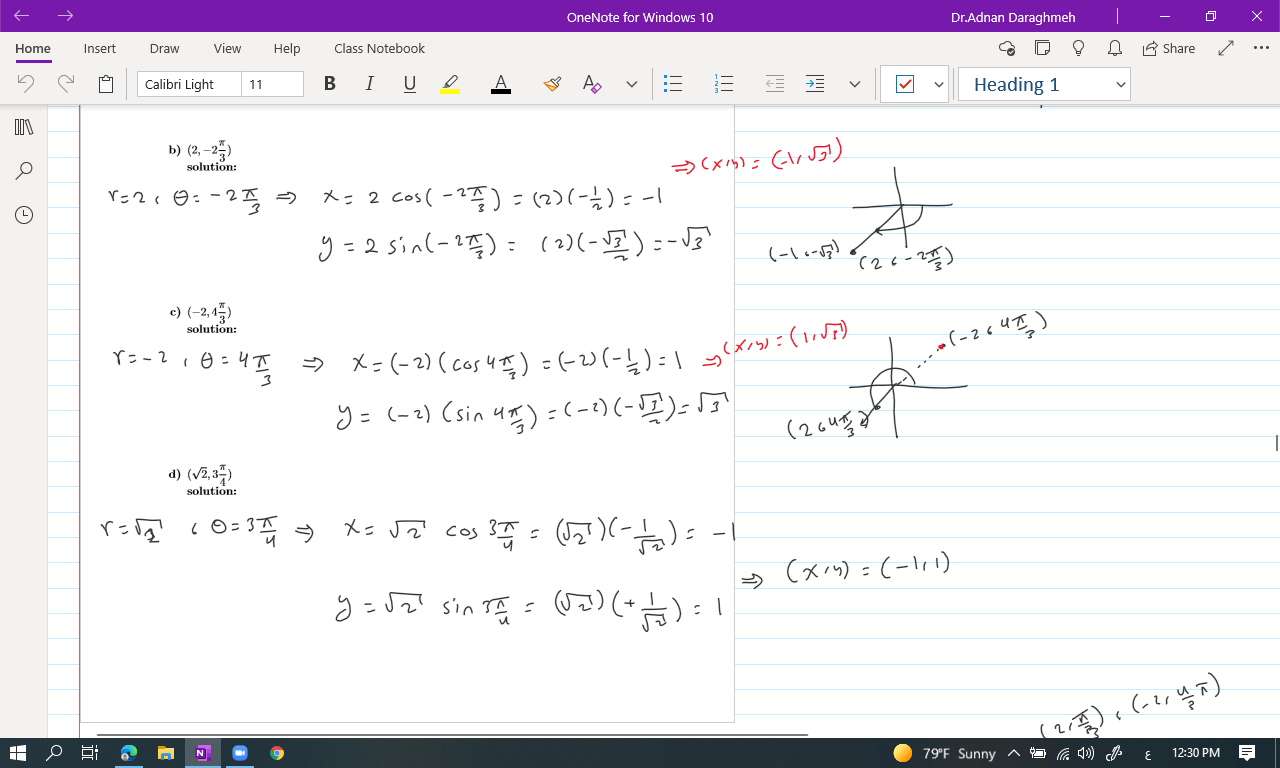The image size is (1280, 768).
Task: Open the clipboard paste button
Action: (x=106, y=85)
